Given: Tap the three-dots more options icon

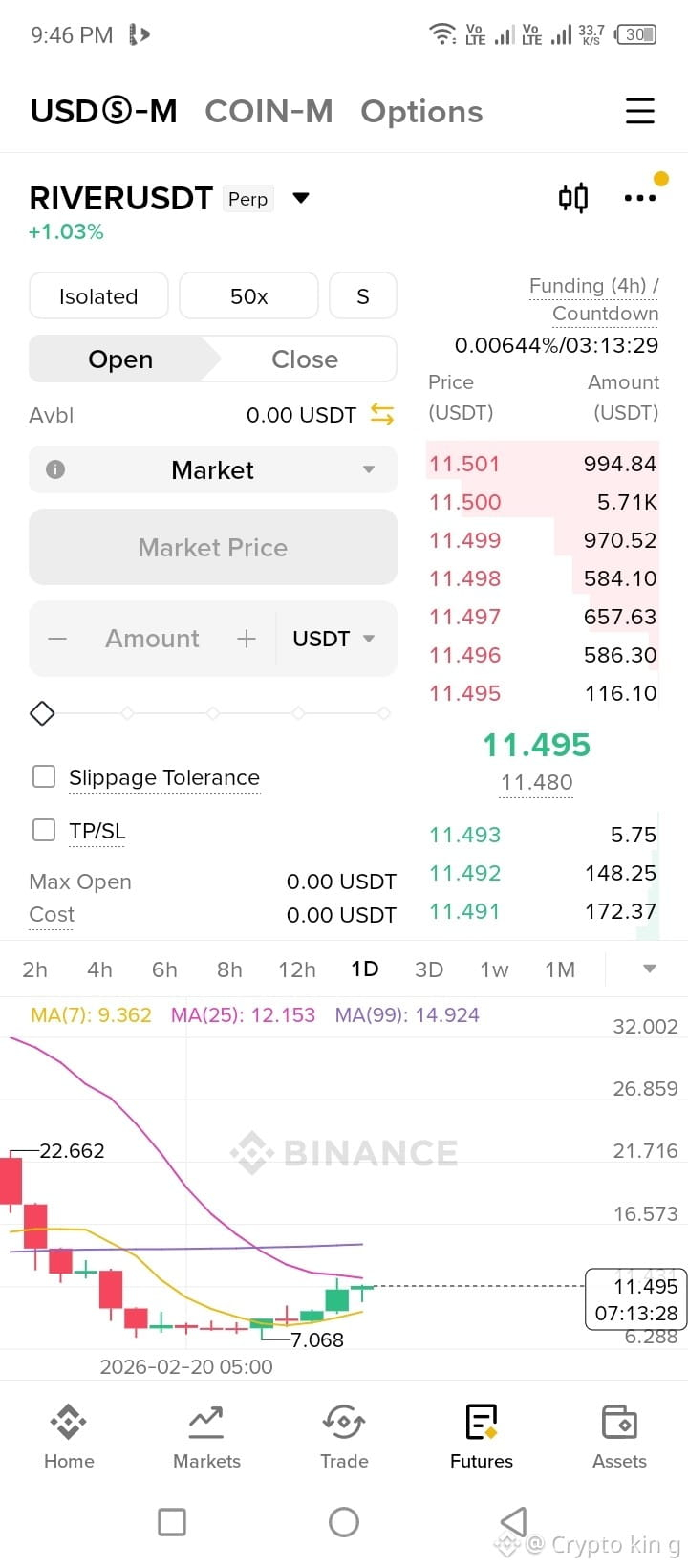Looking at the screenshot, I should point(639,198).
